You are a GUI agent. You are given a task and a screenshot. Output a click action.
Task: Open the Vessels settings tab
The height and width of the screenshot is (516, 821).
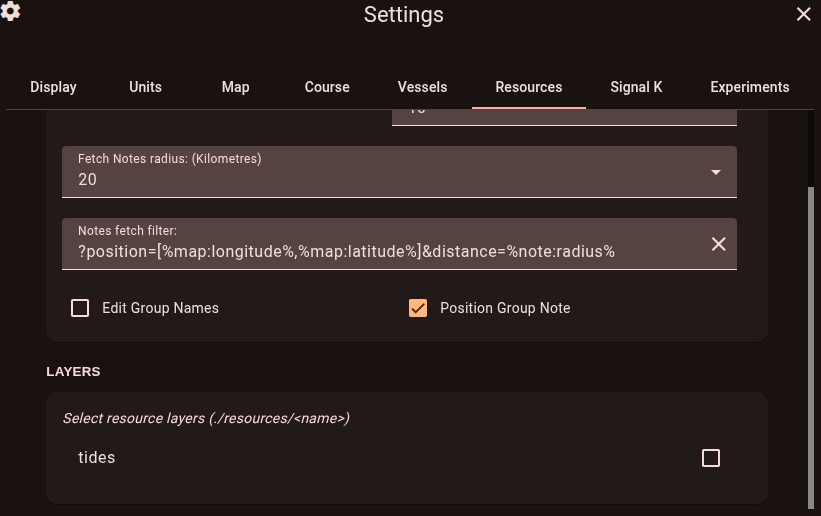pyautogui.click(x=422, y=87)
